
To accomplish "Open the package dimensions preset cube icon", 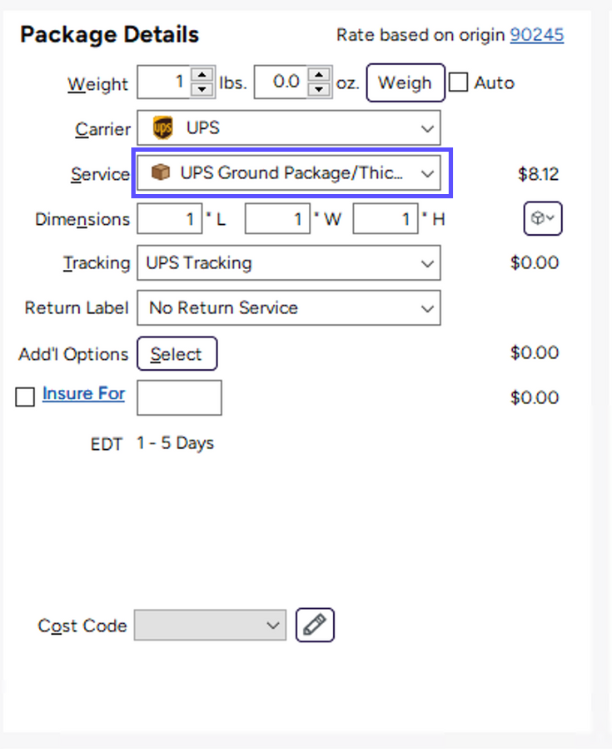I will [x=543, y=219].
